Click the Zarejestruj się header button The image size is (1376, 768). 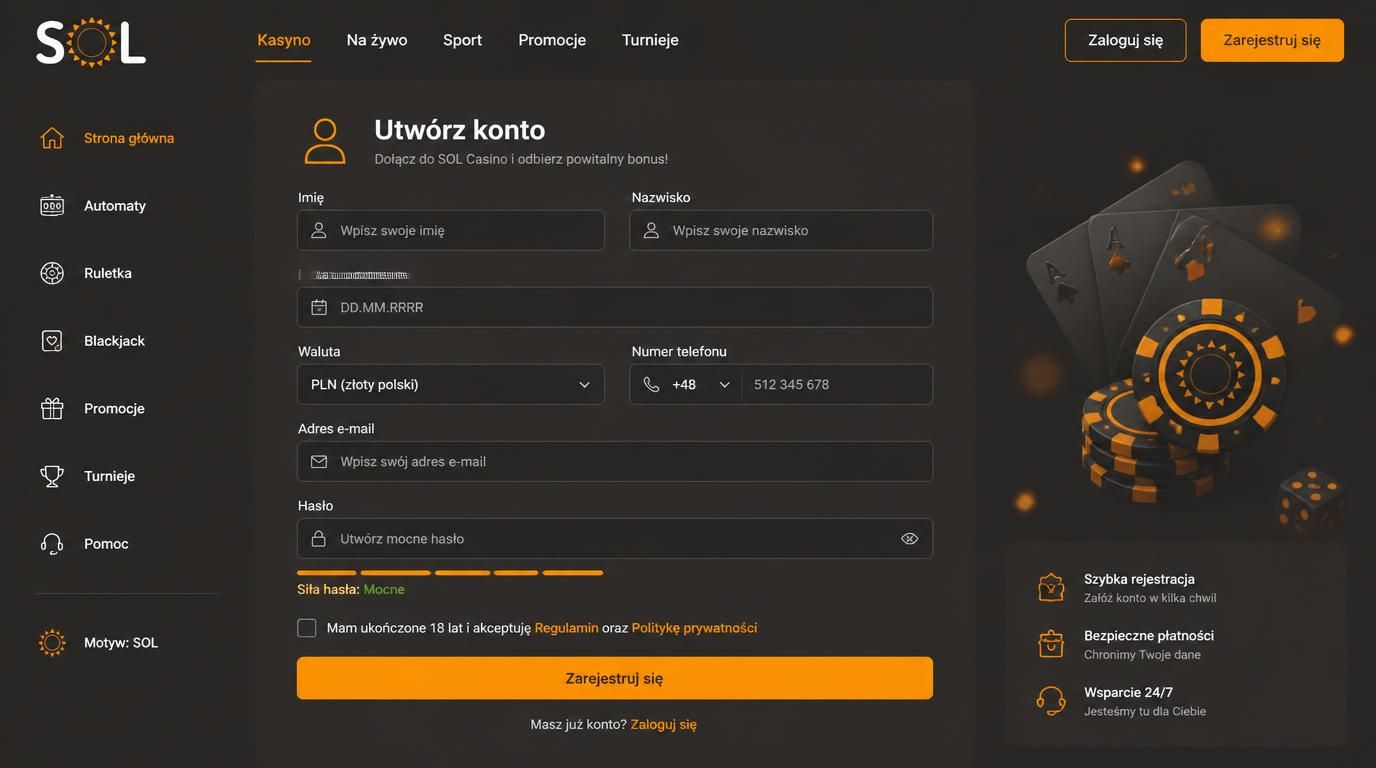[1272, 40]
